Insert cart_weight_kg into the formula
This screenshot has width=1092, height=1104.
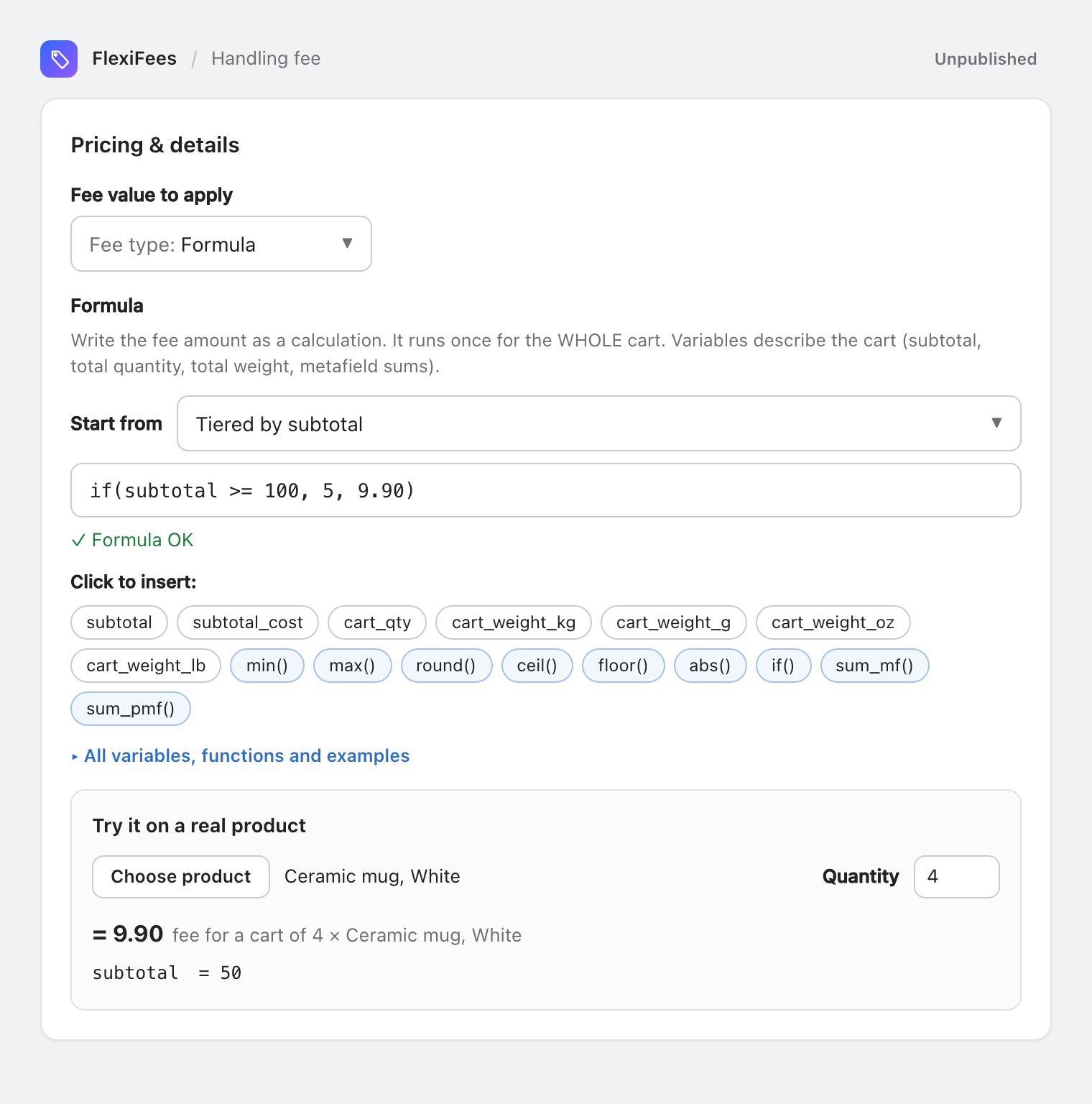[x=514, y=622]
